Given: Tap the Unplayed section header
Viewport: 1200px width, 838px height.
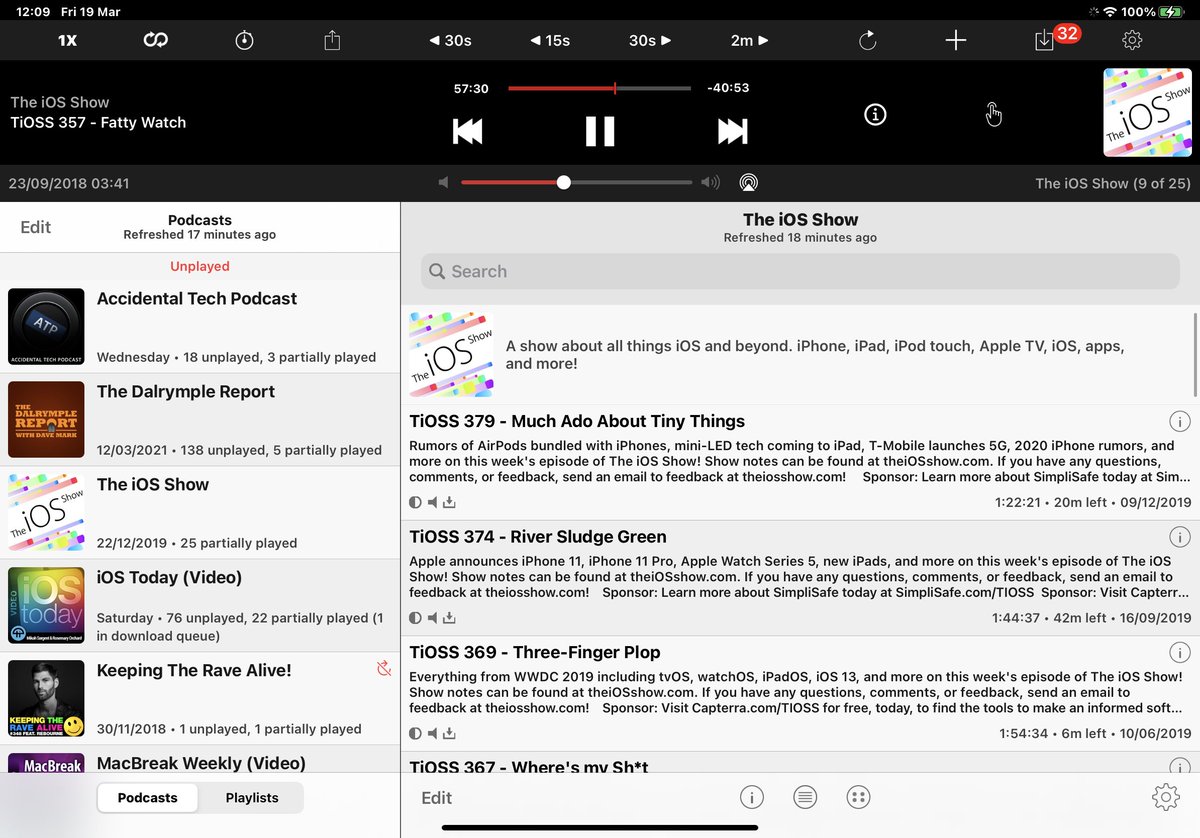Looking at the screenshot, I should (200, 266).
